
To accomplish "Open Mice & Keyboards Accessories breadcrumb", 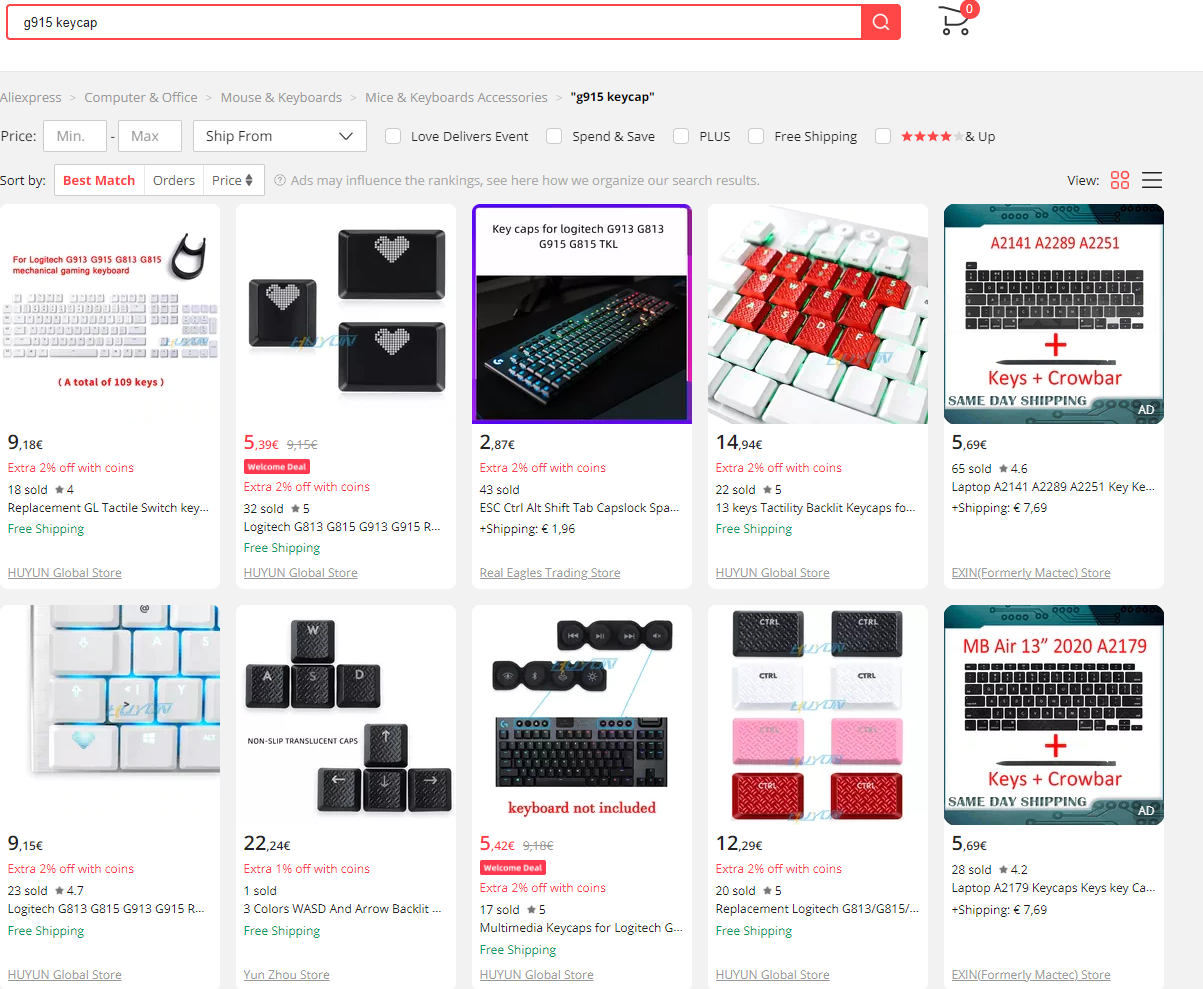I will pyautogui.click(x=456, y=97).
